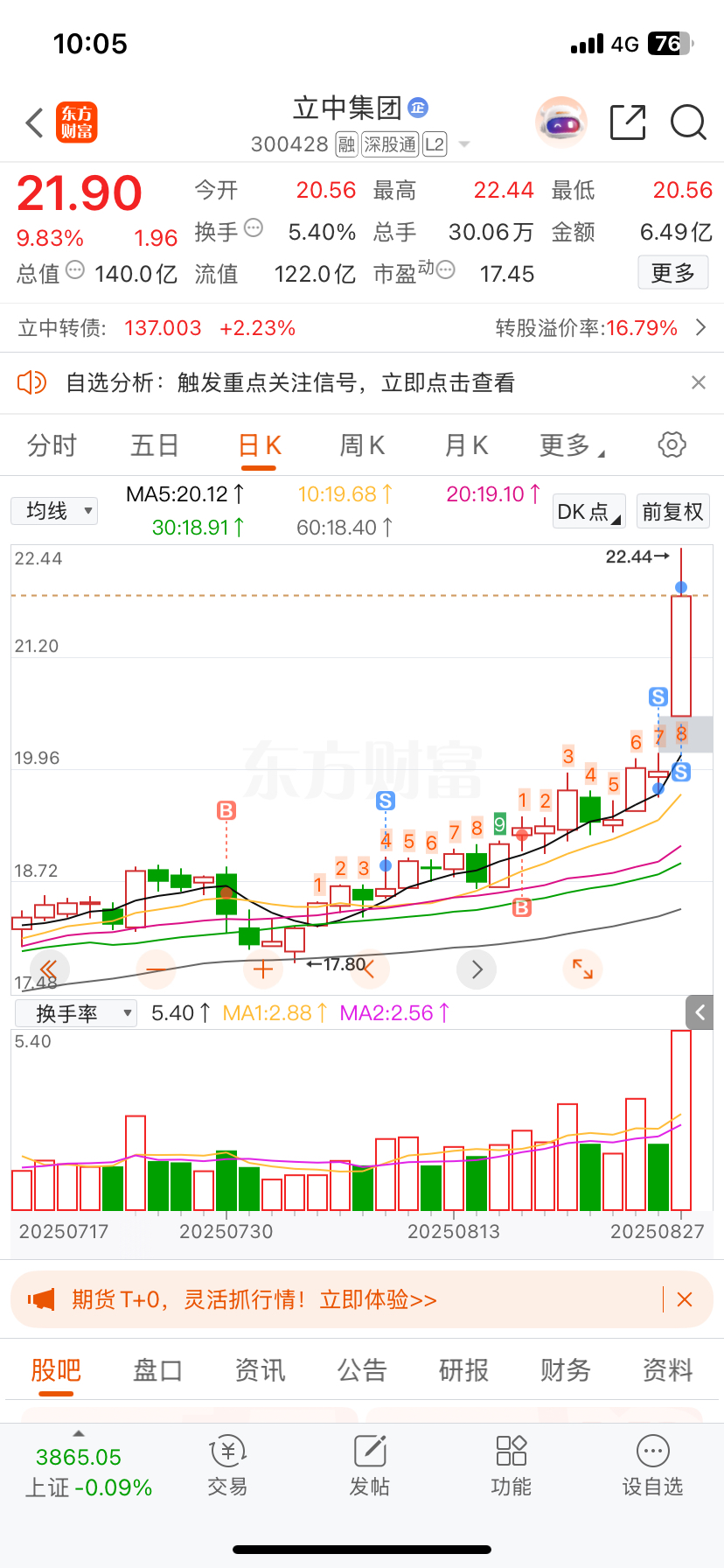Close the 期货T+0 banner

[685, 1299]
